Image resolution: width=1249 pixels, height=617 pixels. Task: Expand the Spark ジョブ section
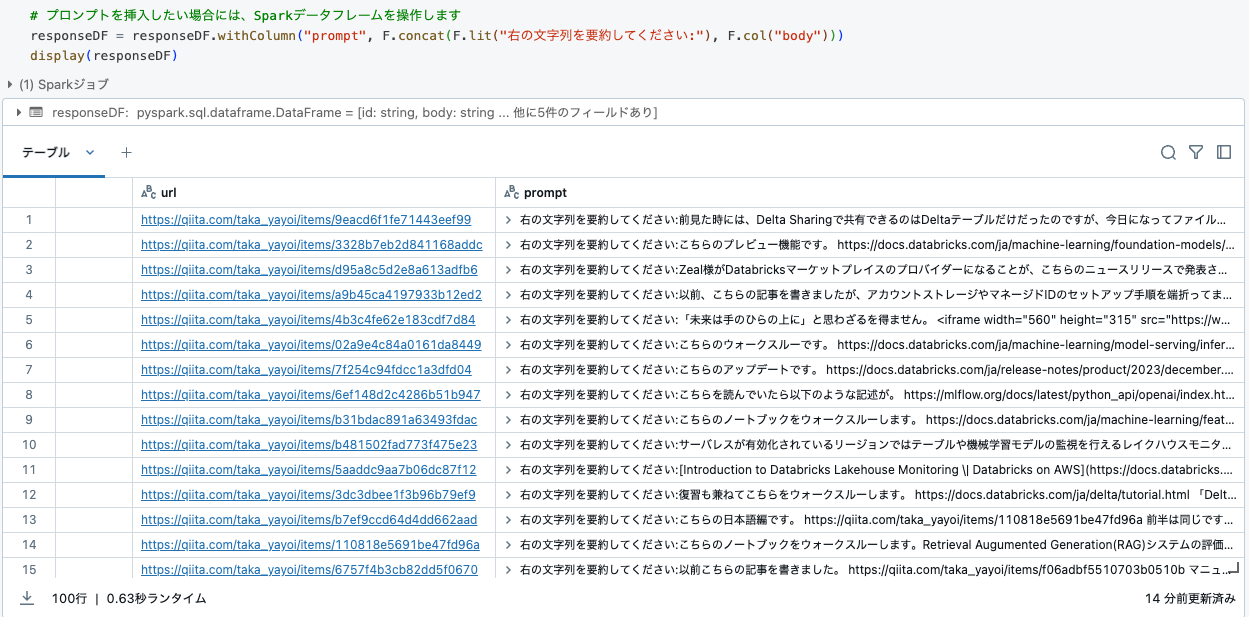click(x=10, y=84)
